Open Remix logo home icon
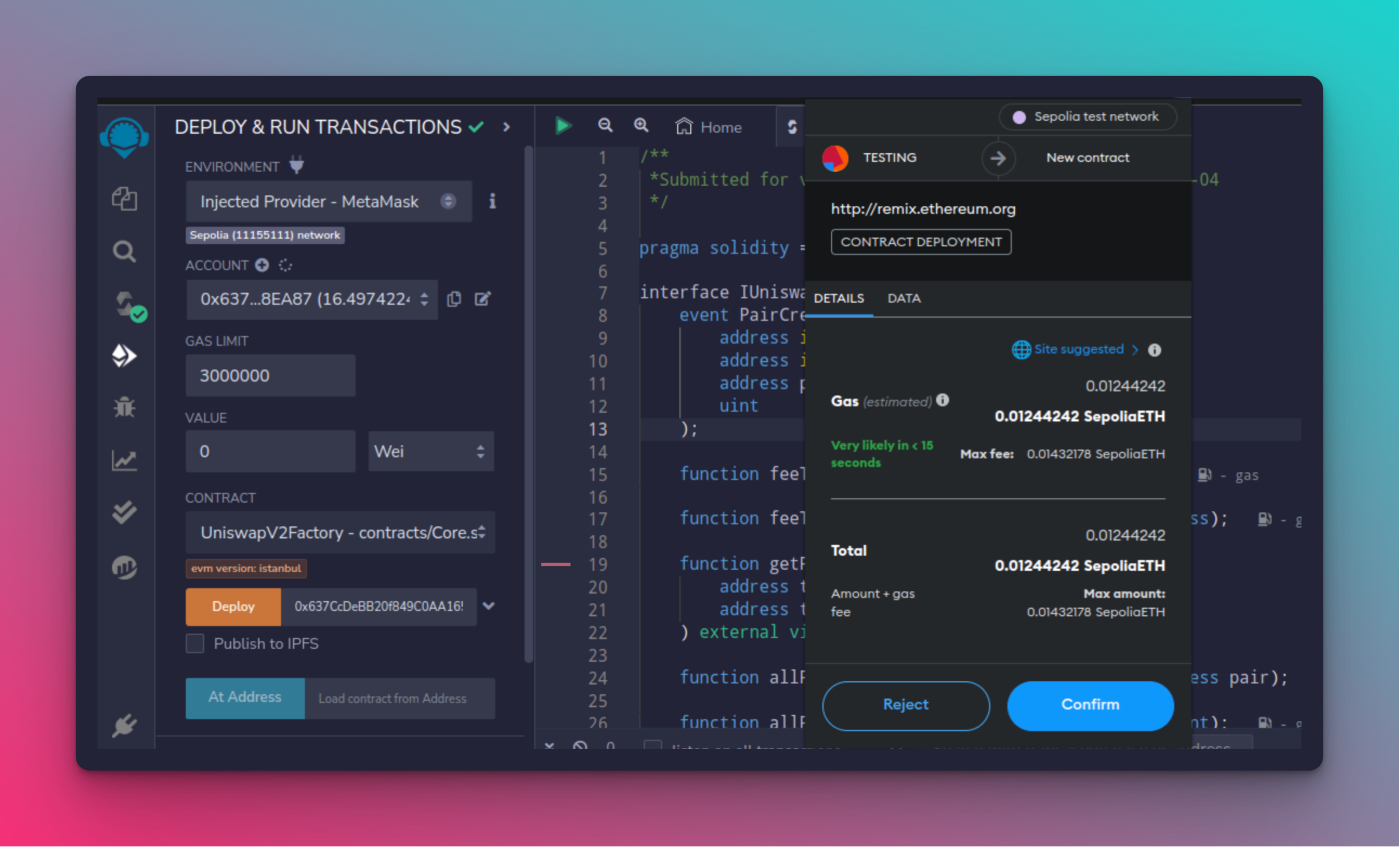The width and height of the screenshot is (1400, 847). [x=125, y=136]
